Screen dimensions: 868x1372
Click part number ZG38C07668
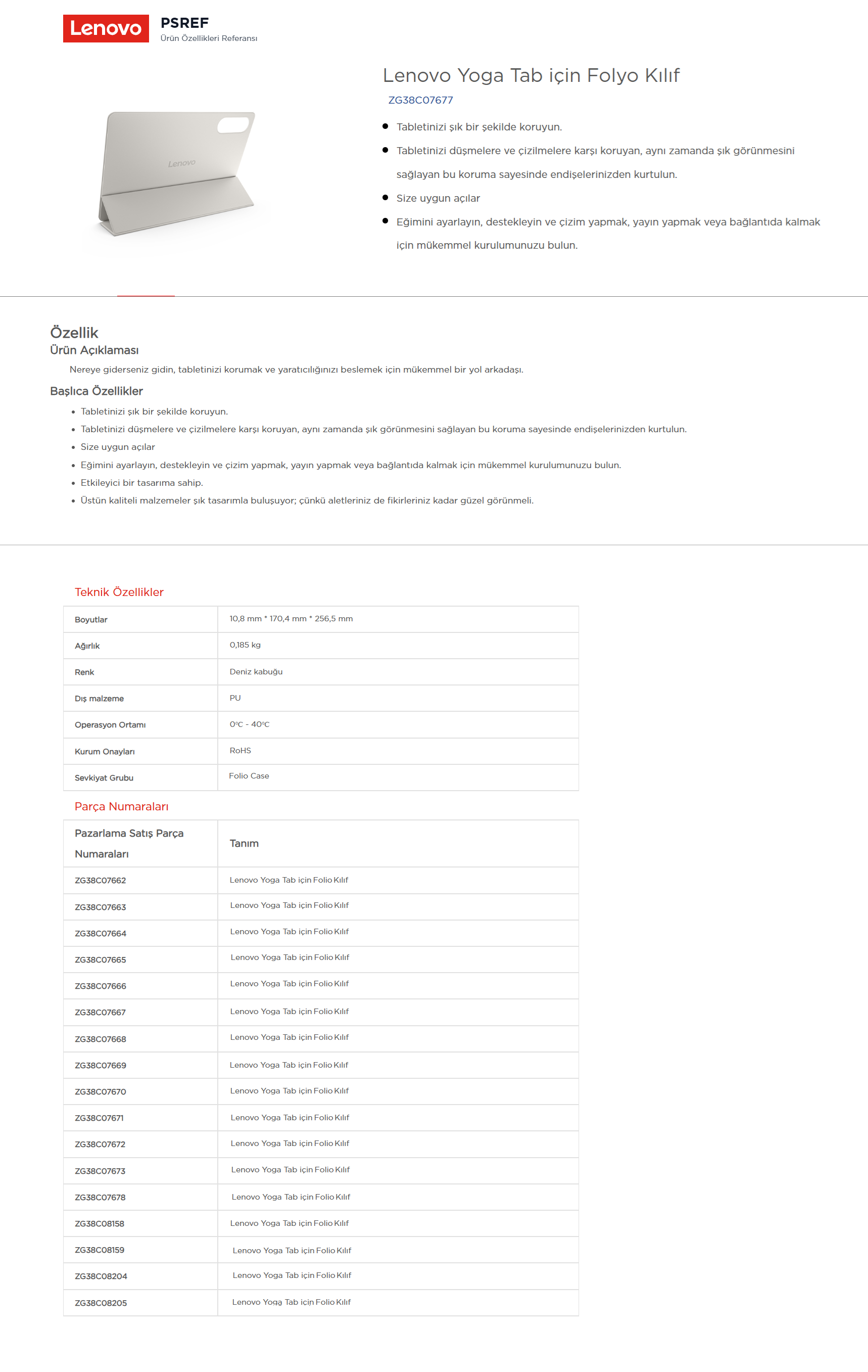[x=100, y=1039]
